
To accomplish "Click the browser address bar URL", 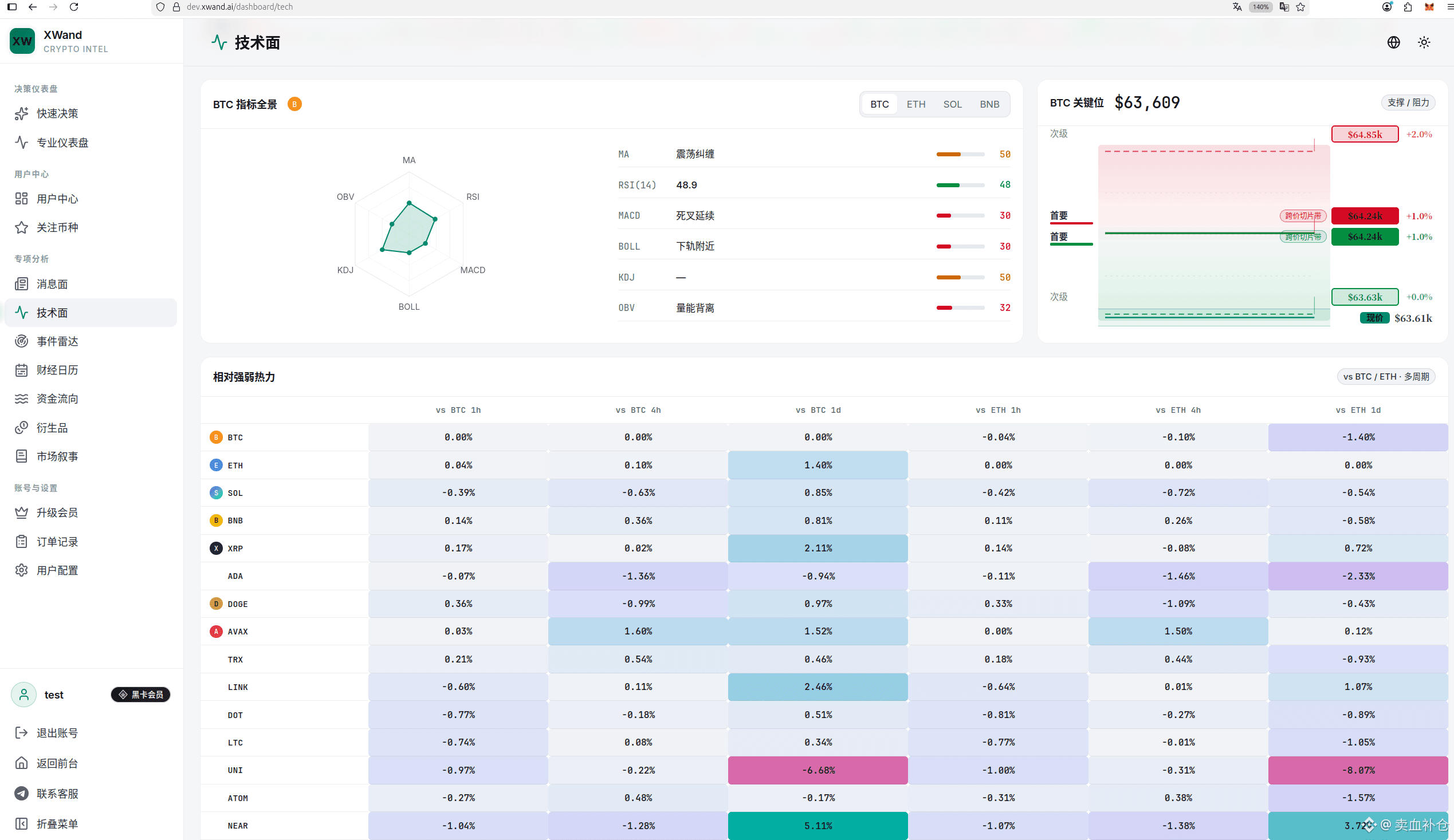I will [239, 7].
